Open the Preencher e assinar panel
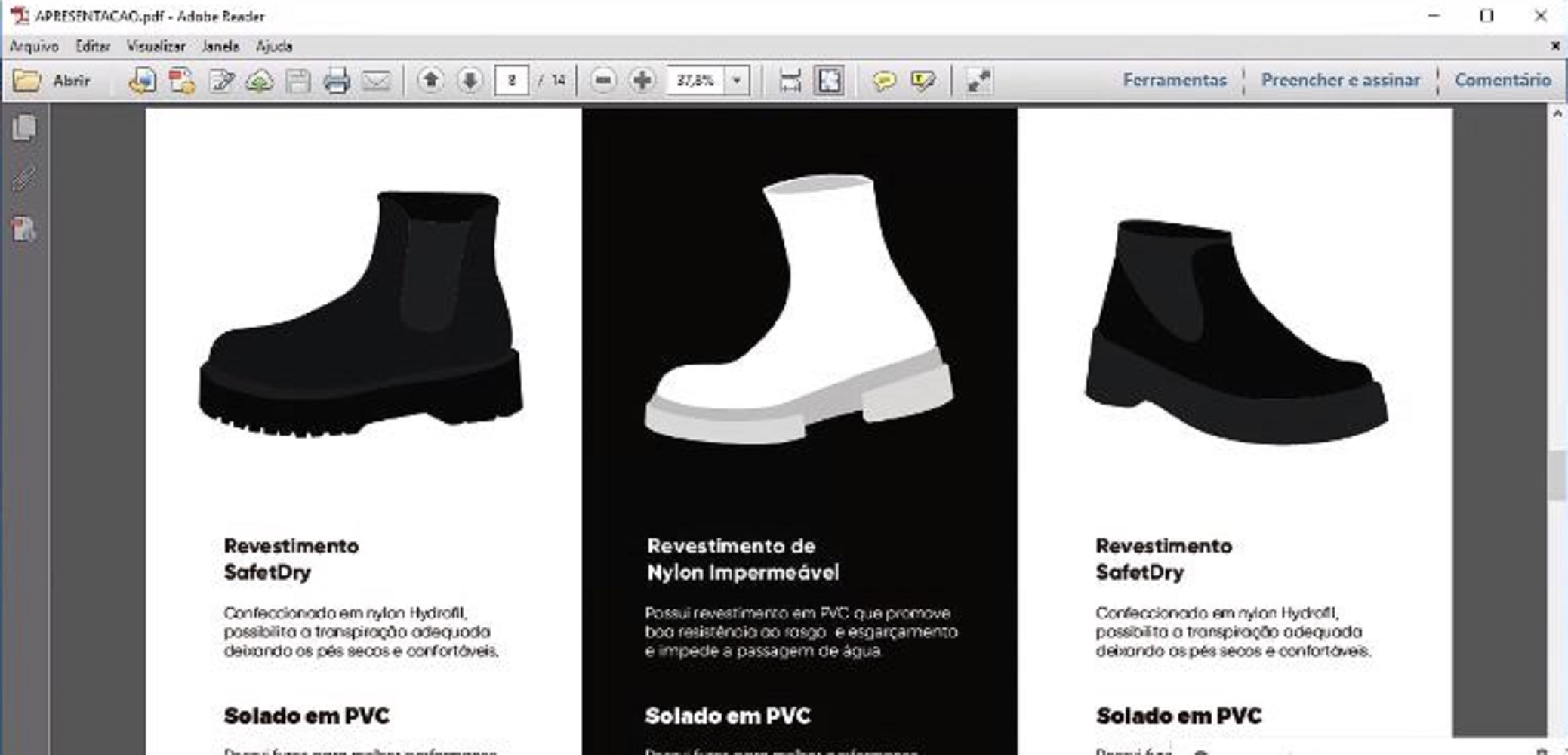Viewport: 1568px width, 755px height. (1340, 80)
